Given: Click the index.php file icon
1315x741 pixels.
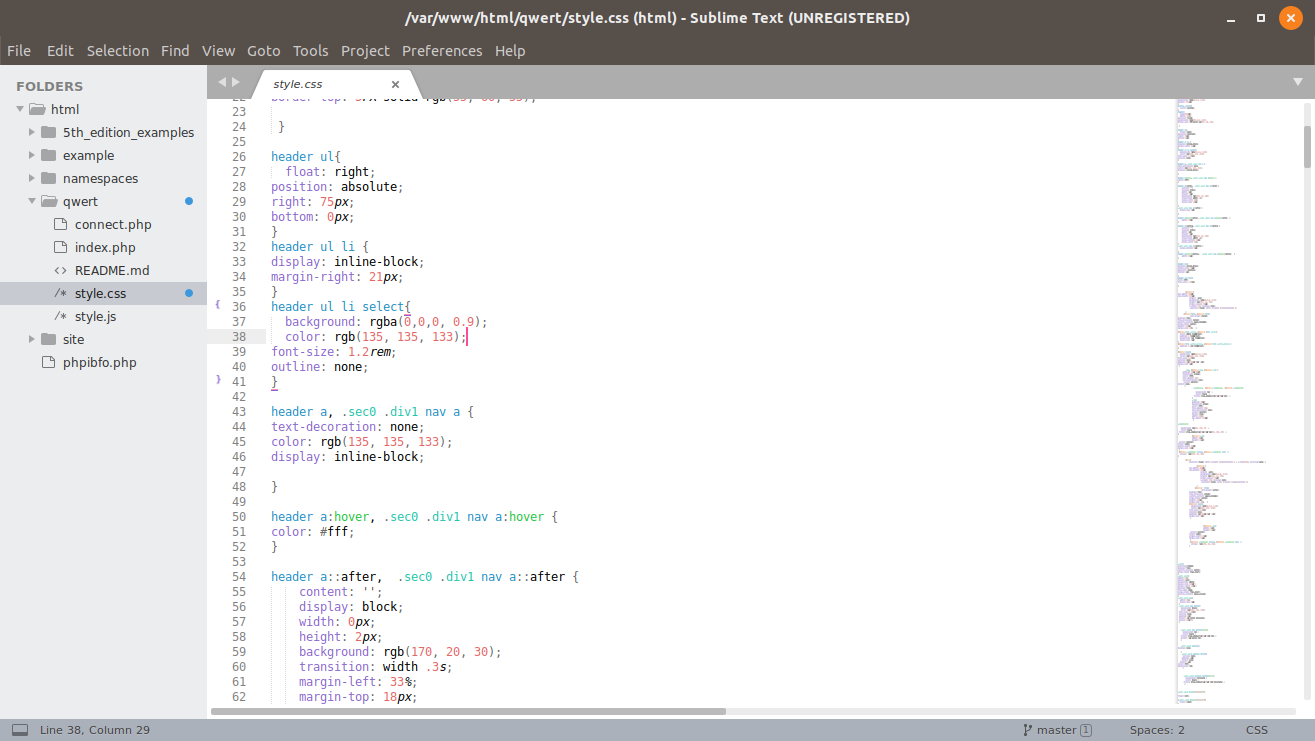Looking at the screenshot, I should (59, 247).
